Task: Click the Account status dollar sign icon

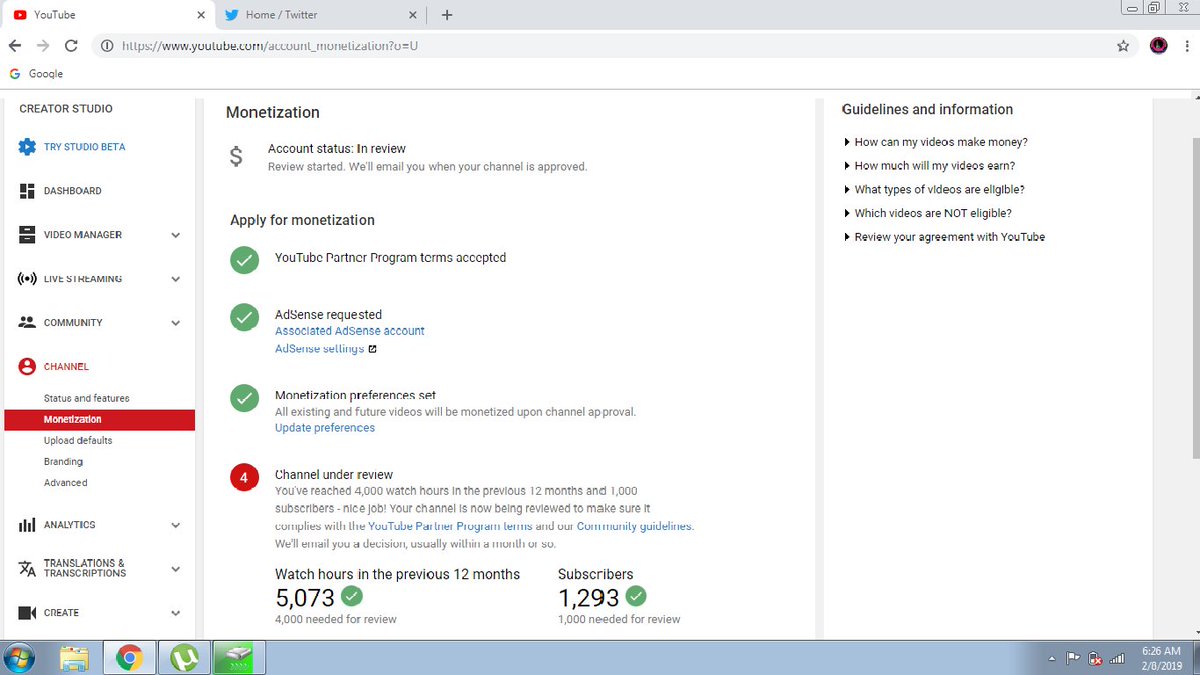Action: 236,157
